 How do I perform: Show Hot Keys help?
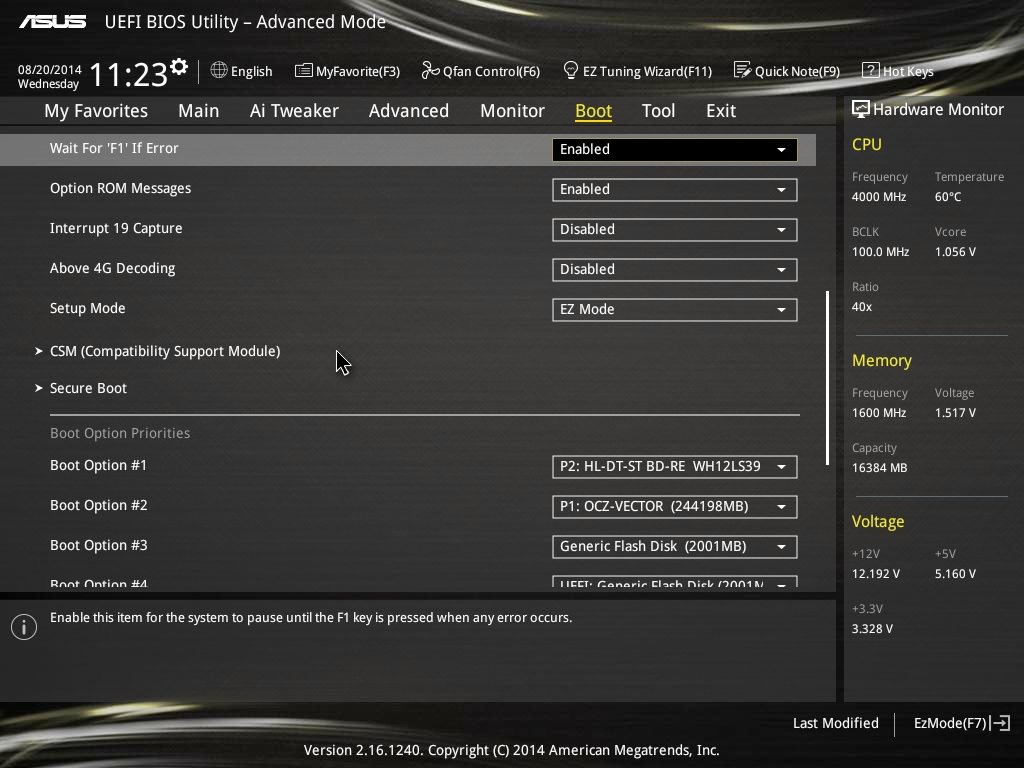(x=898, y=71)
